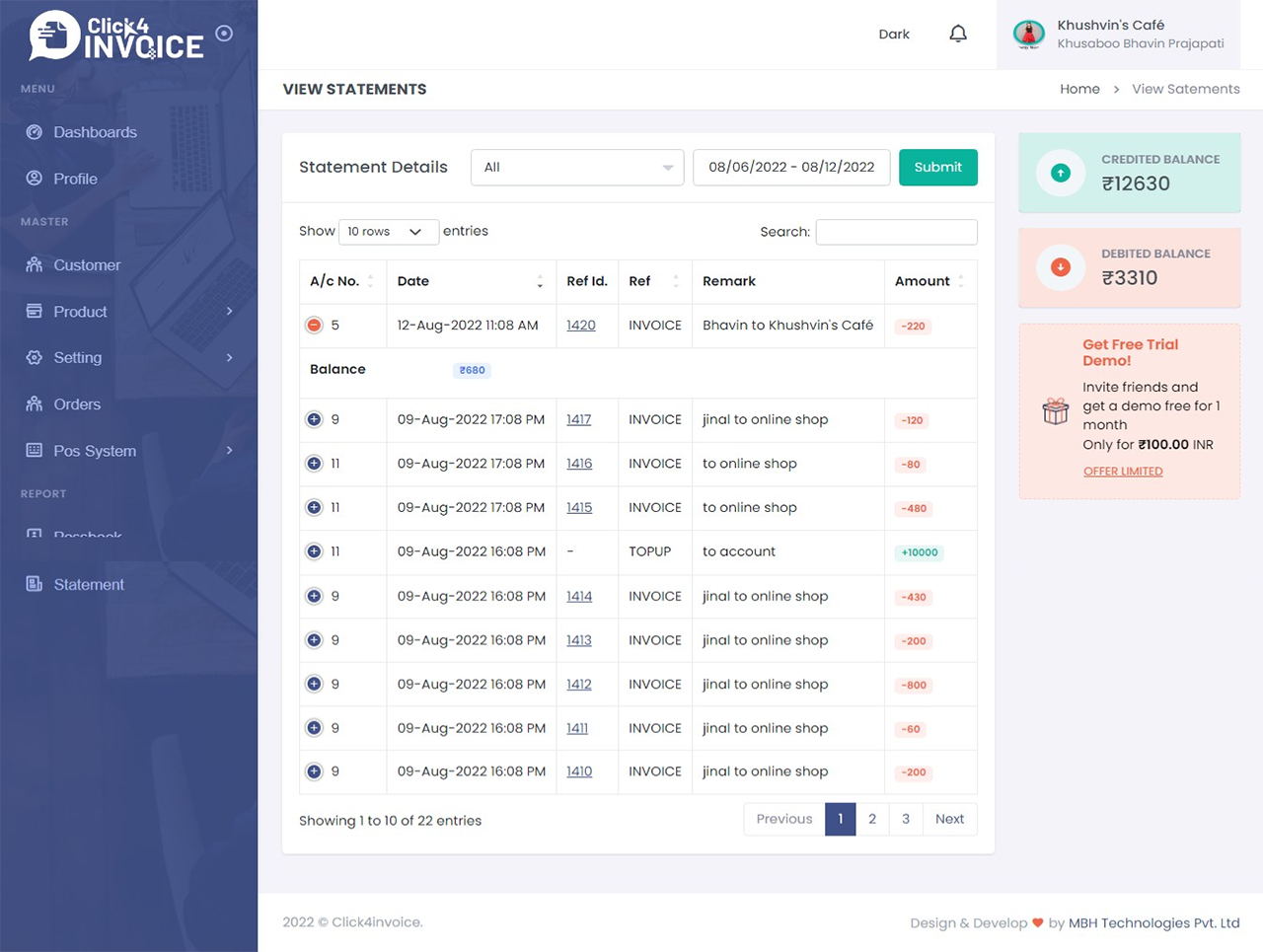Go to page 2 of statement entries
This screenshot has height=952, width=1263.
point(871,819)
